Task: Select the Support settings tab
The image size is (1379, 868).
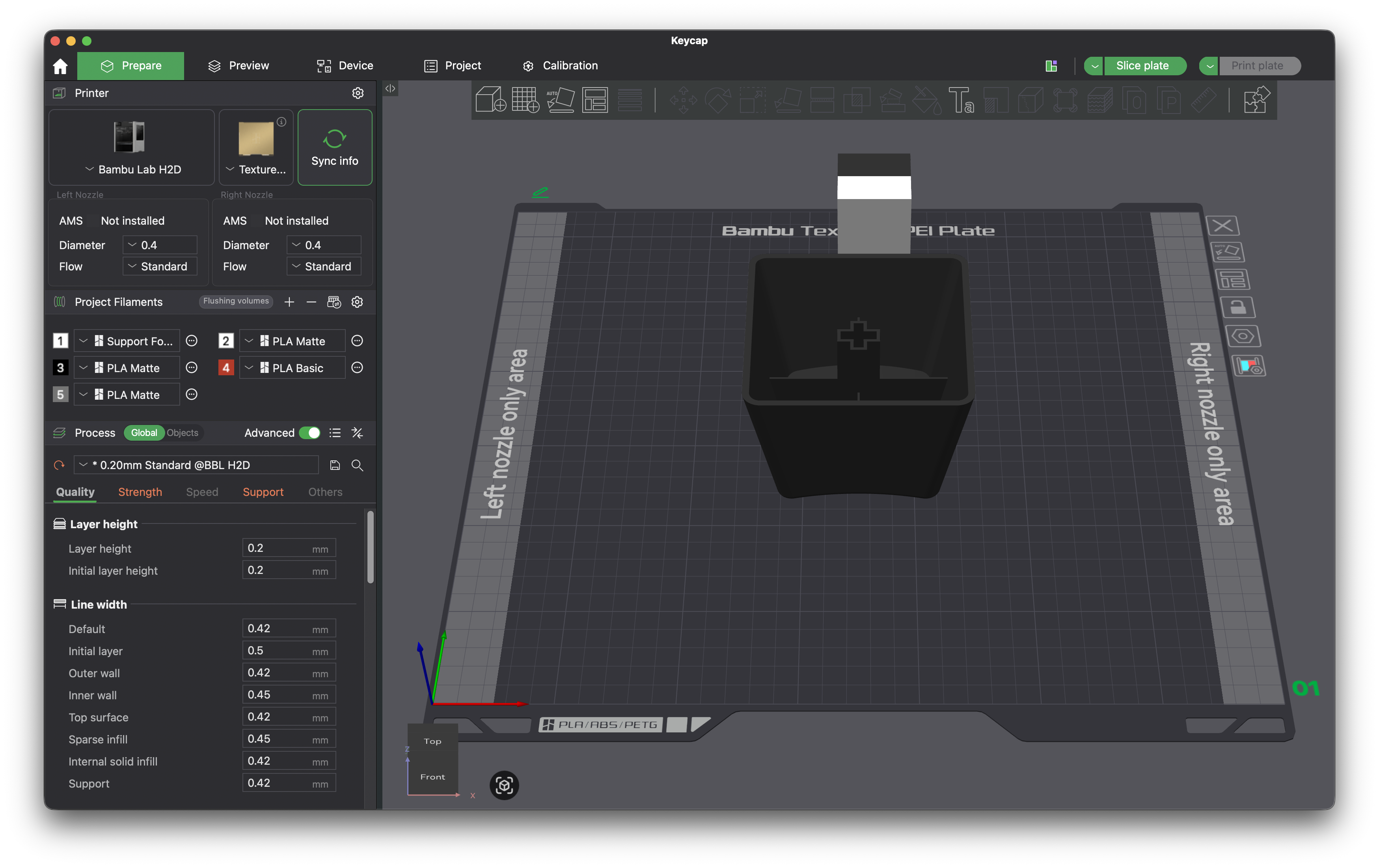Action: [263, 492]
